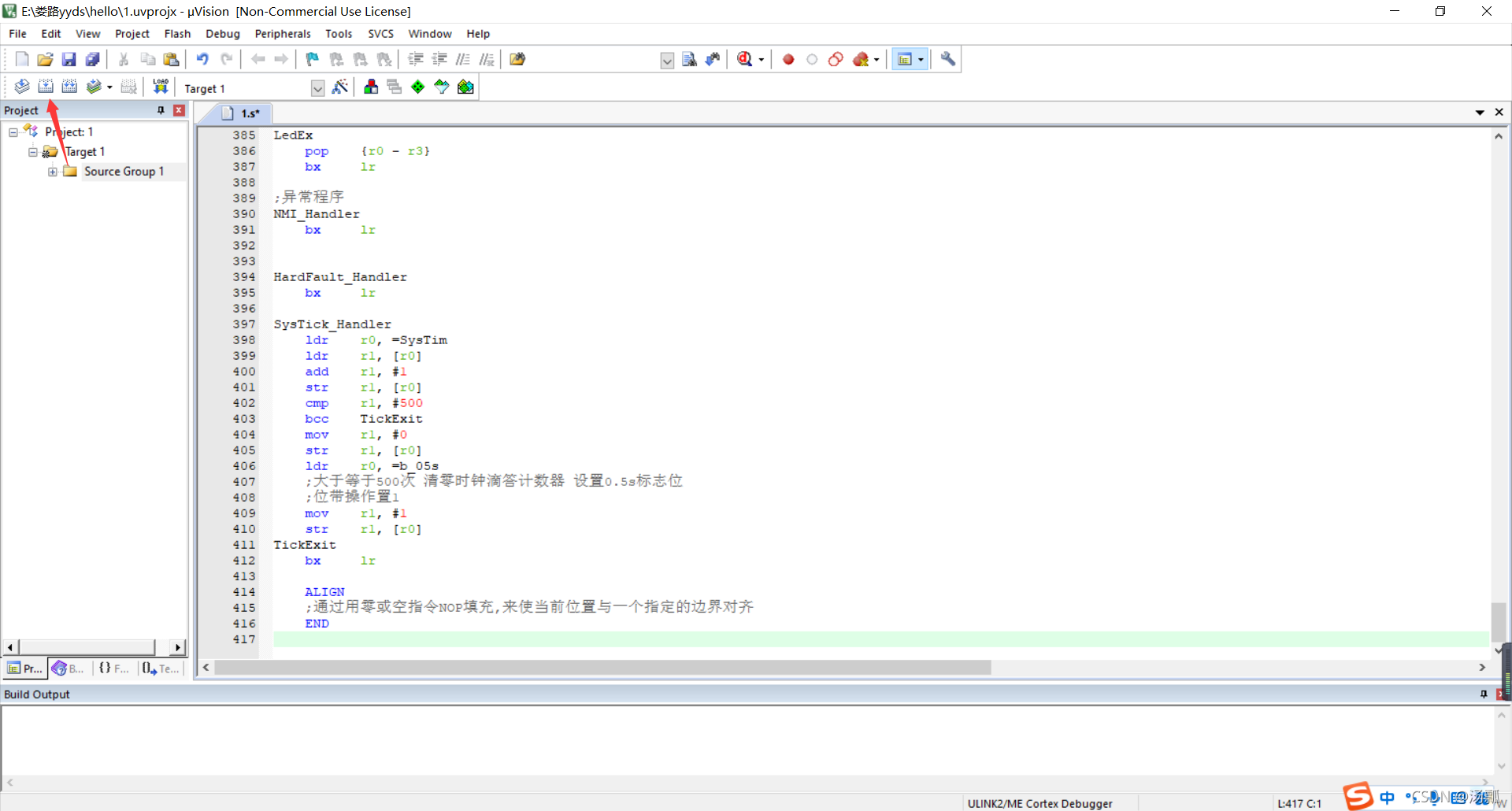Image resolution: width=1512 pixels, height=811 pixels.
Task: Rebuild all target files
Action: (x=69, y=87)
